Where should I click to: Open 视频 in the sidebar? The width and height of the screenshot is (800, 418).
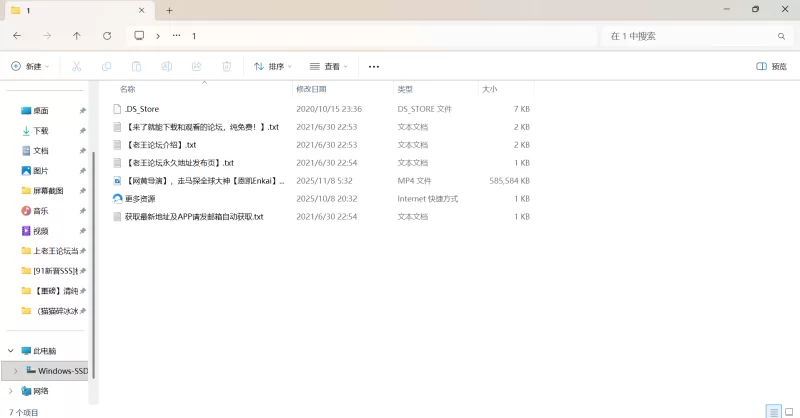click(41, 231)
